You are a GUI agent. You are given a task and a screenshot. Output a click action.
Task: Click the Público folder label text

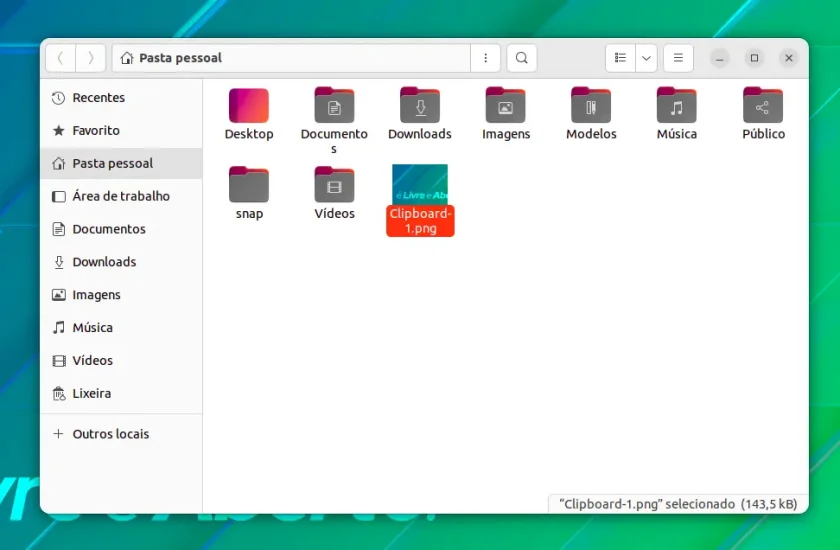pyautogui.click(x=763, y=134)
